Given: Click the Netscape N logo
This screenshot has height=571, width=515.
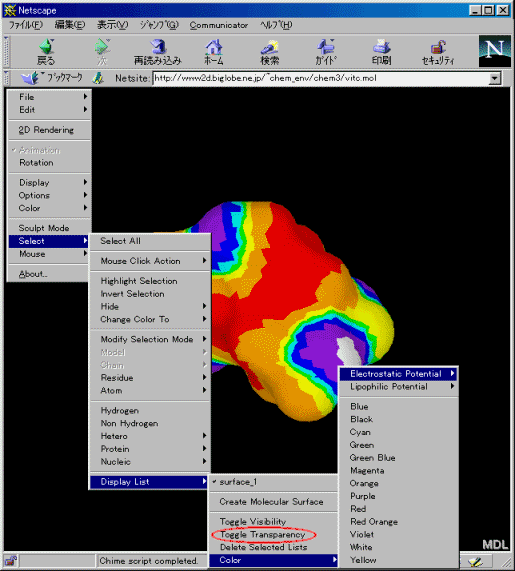Looking at the screenshot, I should coord(495,51).
